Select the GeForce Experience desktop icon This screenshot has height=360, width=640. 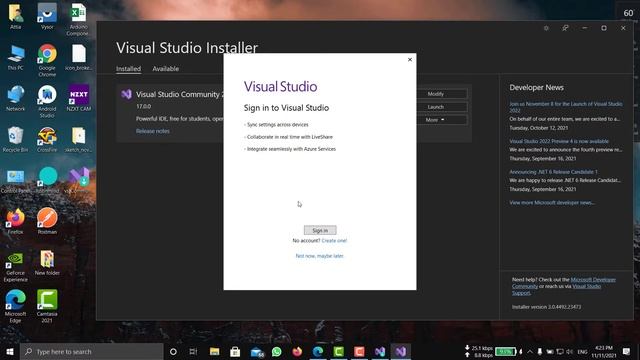point(16,267)
